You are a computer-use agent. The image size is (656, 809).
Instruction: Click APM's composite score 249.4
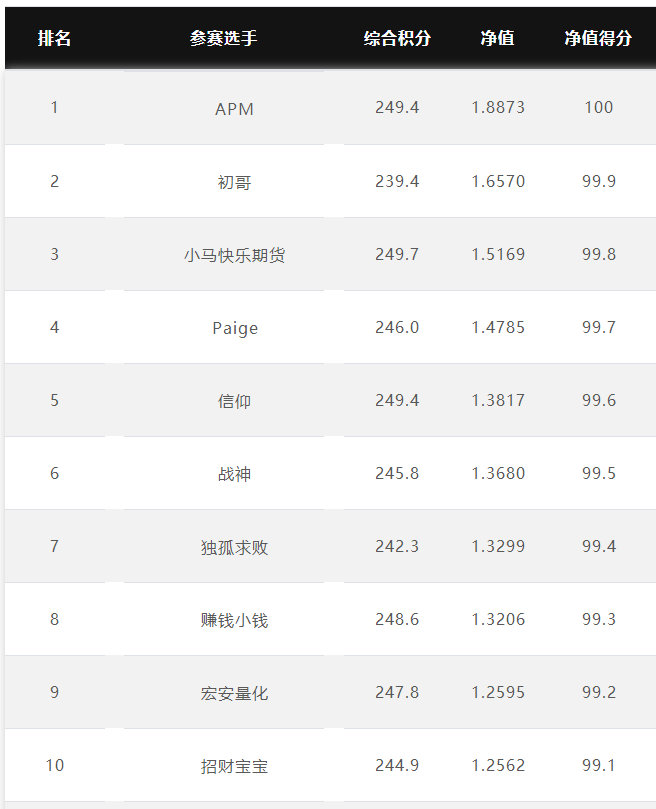pyautogui.click(x=397, y=107)
